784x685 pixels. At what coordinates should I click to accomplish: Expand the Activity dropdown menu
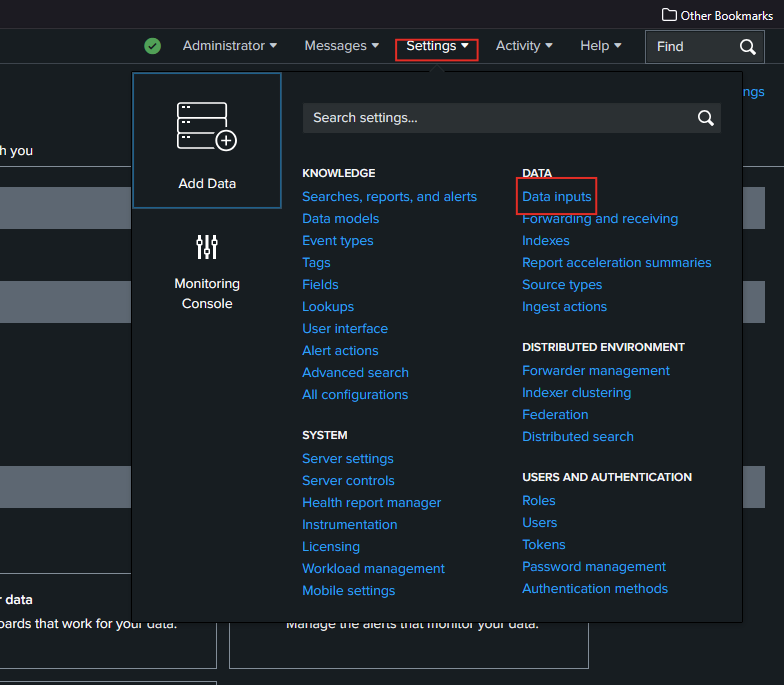tap(524, 46)
